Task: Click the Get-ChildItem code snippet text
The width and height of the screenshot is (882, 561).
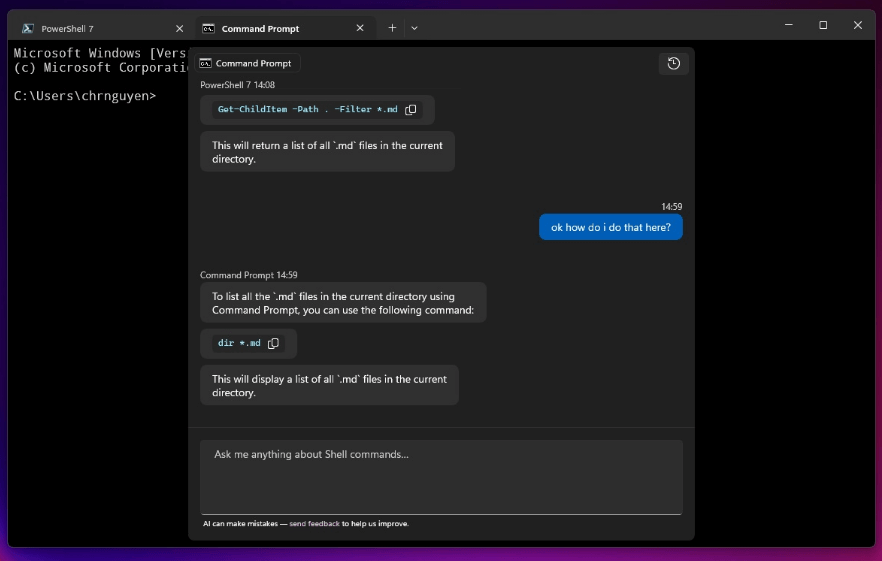Action: click(x=307, y=110)
